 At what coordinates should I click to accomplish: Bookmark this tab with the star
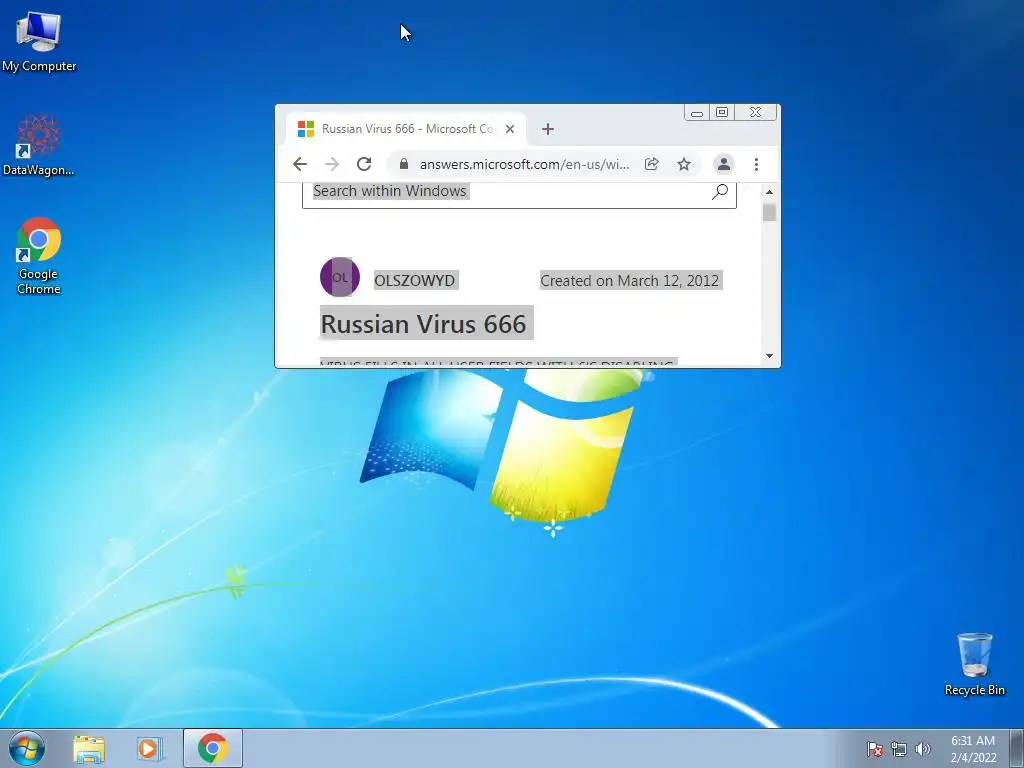(x=684, y=164)
